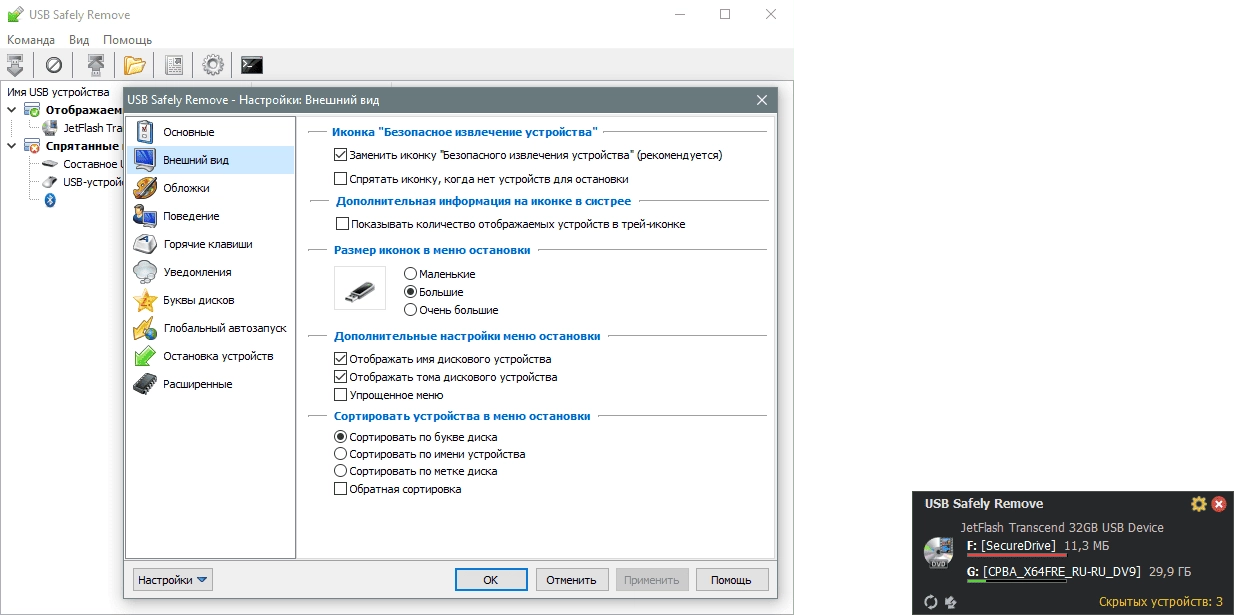This screenshot has width=1234, height=615.
Task: Check Показывать количество отображаемых устройств checkbox
Action: (x=343, y=224)
